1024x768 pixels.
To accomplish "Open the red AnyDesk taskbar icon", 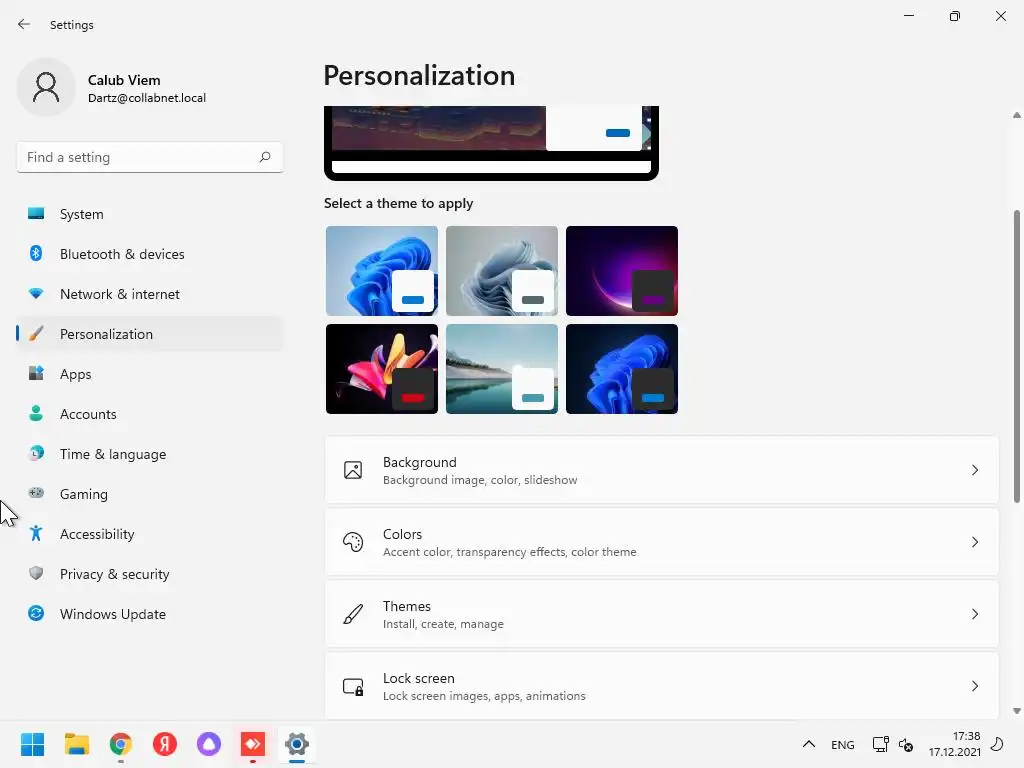I will click(x=253, y=744).
